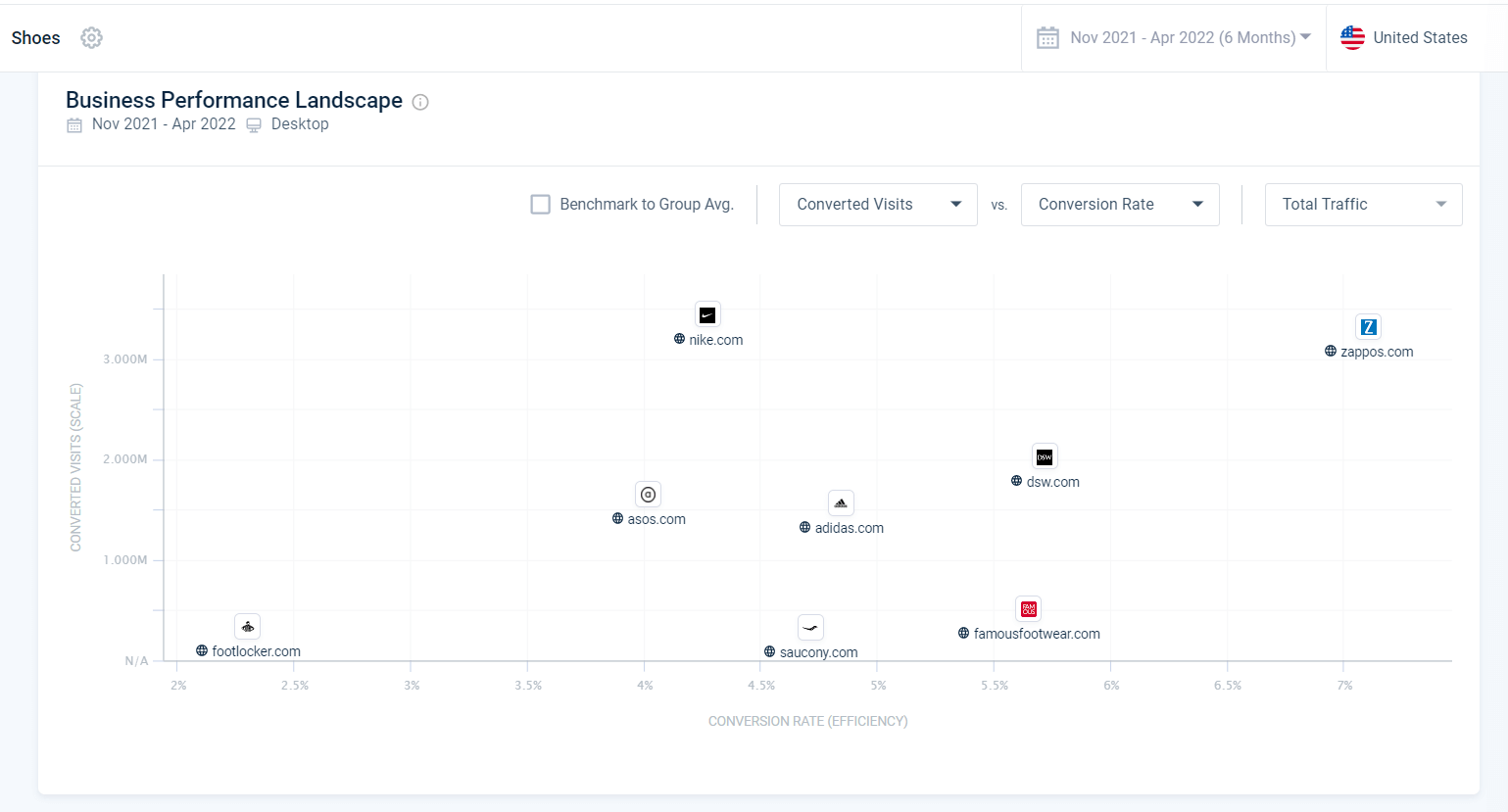This screenshot has width=1508, height=812.
Task: Open the Converted Visits dropdown
Action: coord(878,205)
